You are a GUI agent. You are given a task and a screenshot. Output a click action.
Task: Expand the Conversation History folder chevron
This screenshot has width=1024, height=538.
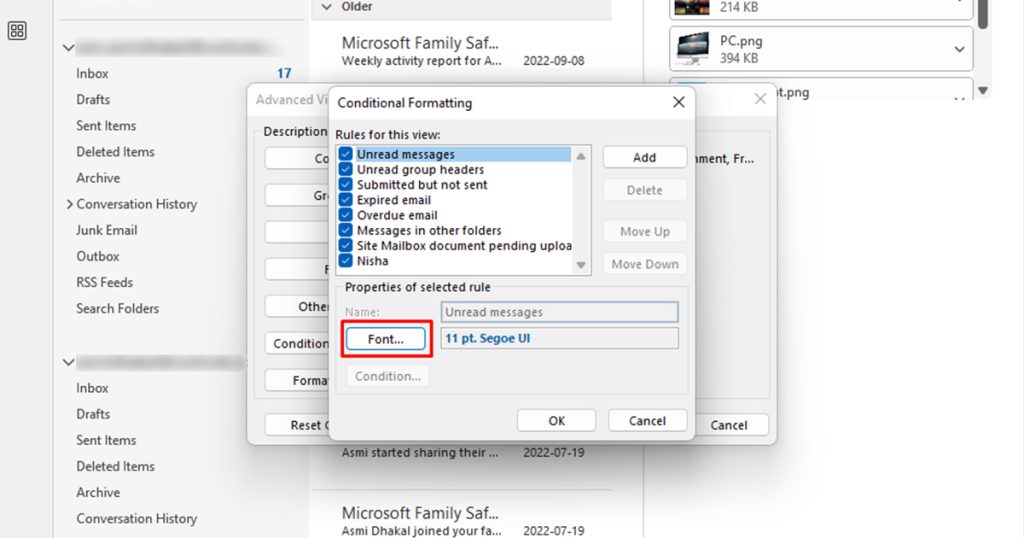69,204
